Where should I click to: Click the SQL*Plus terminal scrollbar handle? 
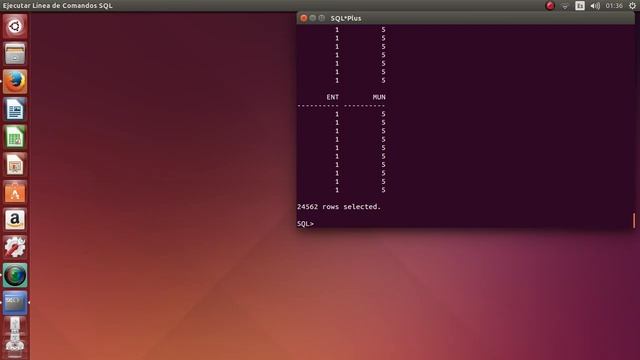[633, 220]
